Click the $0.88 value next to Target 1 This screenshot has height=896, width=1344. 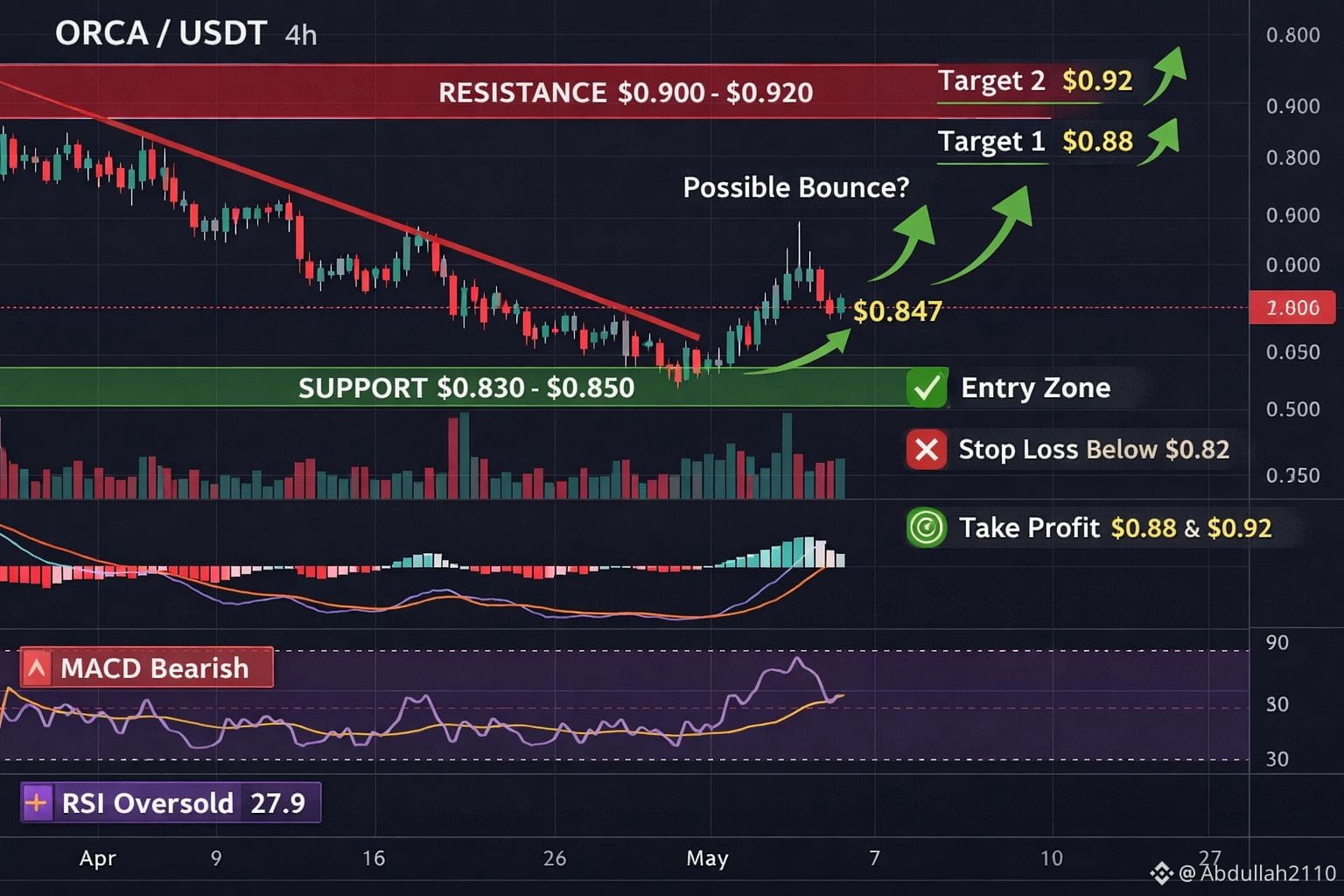tap(1097, 141)
